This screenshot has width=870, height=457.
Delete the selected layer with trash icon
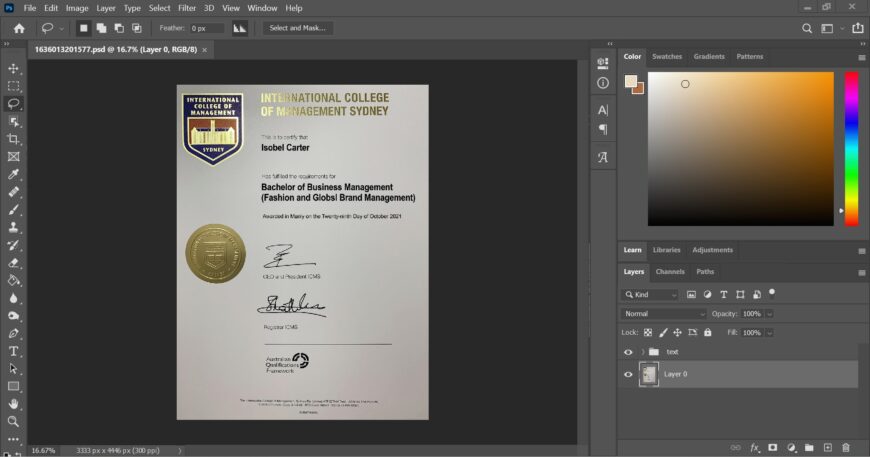tap(846, 448)
